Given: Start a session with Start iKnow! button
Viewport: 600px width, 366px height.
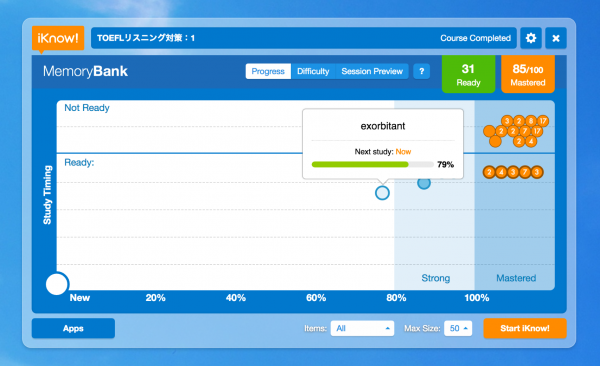Looking at the screenshot, I should [525, 328].
